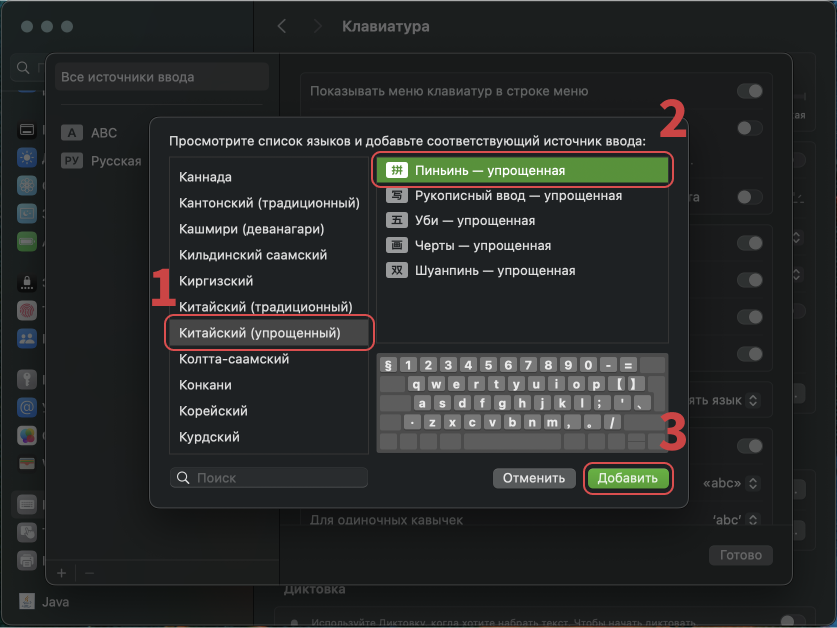Screen dimensions: 837x628
Task: Go forward with the right chevron
Action: coord(318,26)
